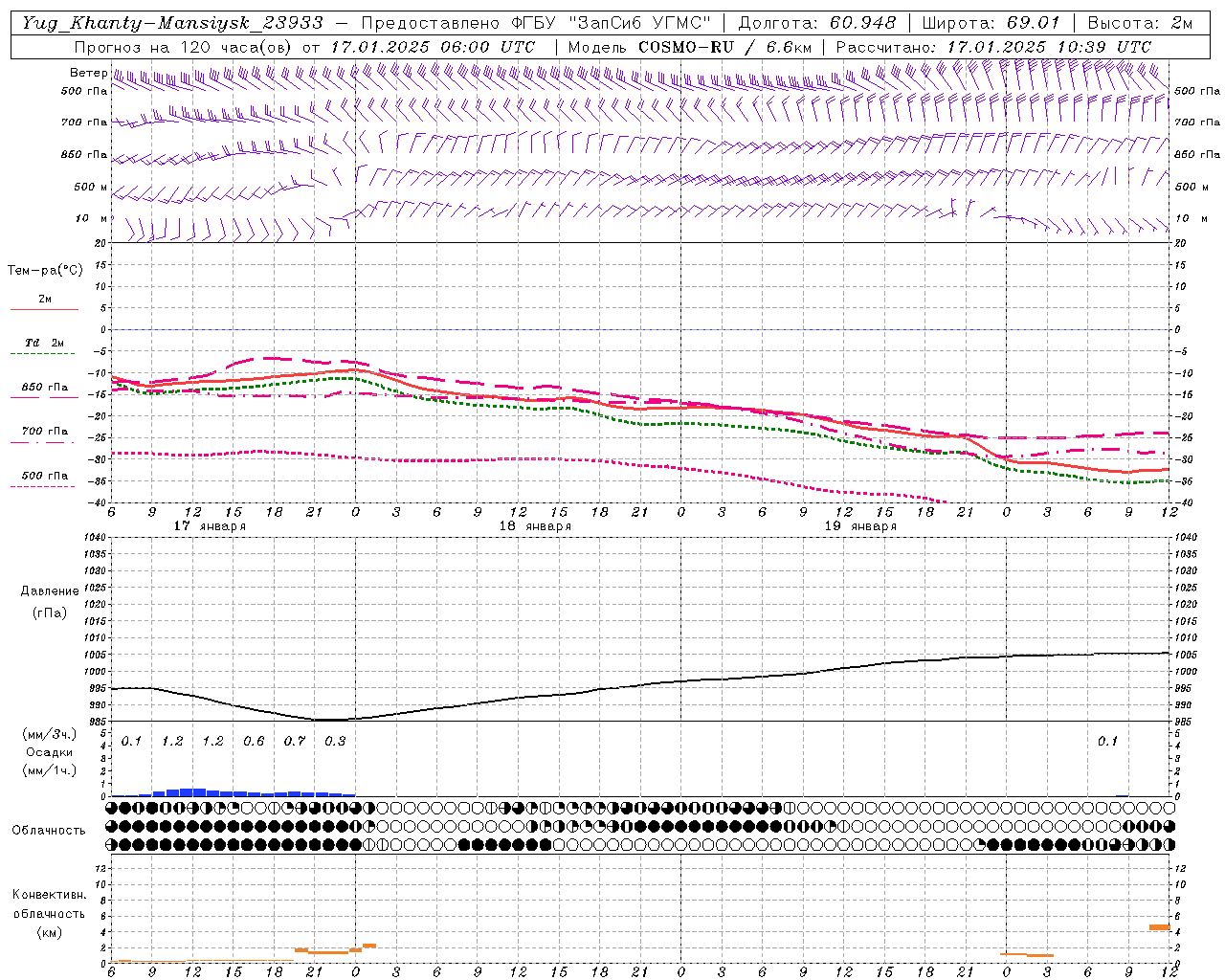Click the "Высота: 2м" header field
This screenshot has height=980, width=1225.
click(1140, 23)
